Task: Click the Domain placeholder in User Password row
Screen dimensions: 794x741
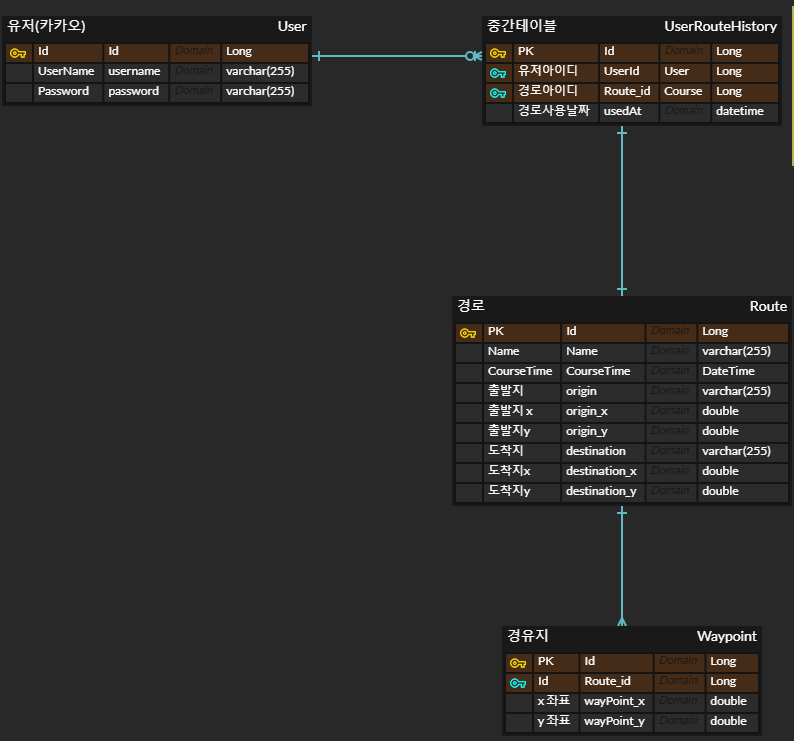Action: (x=195, y=93)
